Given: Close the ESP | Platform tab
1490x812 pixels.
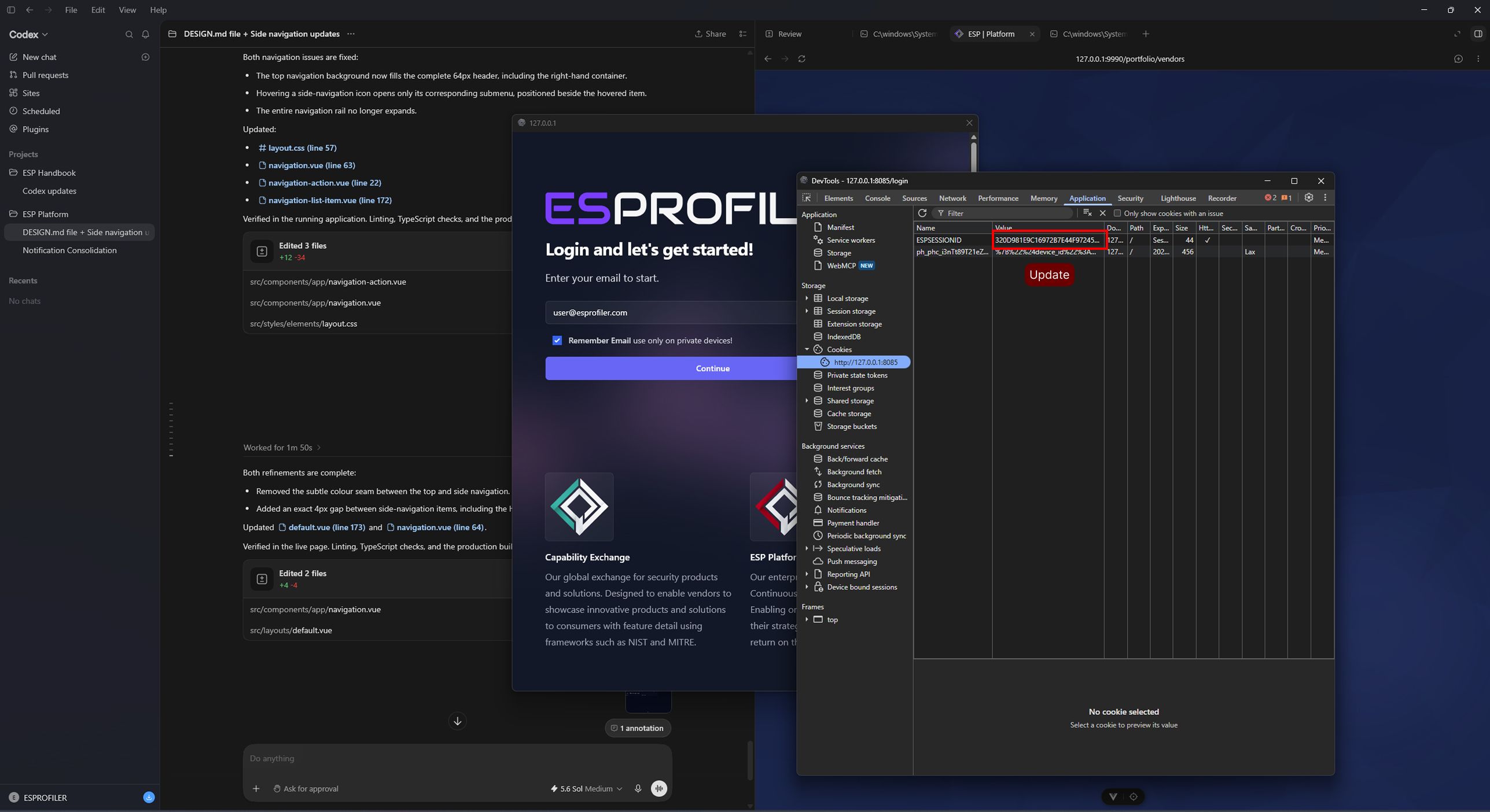Looking at the screenshot, I should point(1032,34).
